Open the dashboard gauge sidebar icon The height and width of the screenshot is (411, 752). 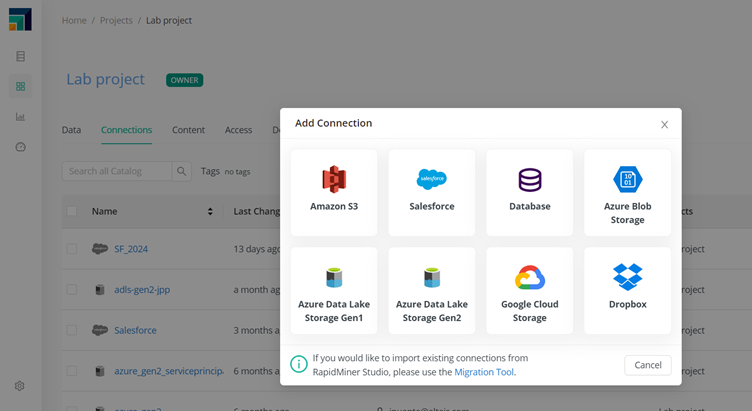[x=20, y=147]
